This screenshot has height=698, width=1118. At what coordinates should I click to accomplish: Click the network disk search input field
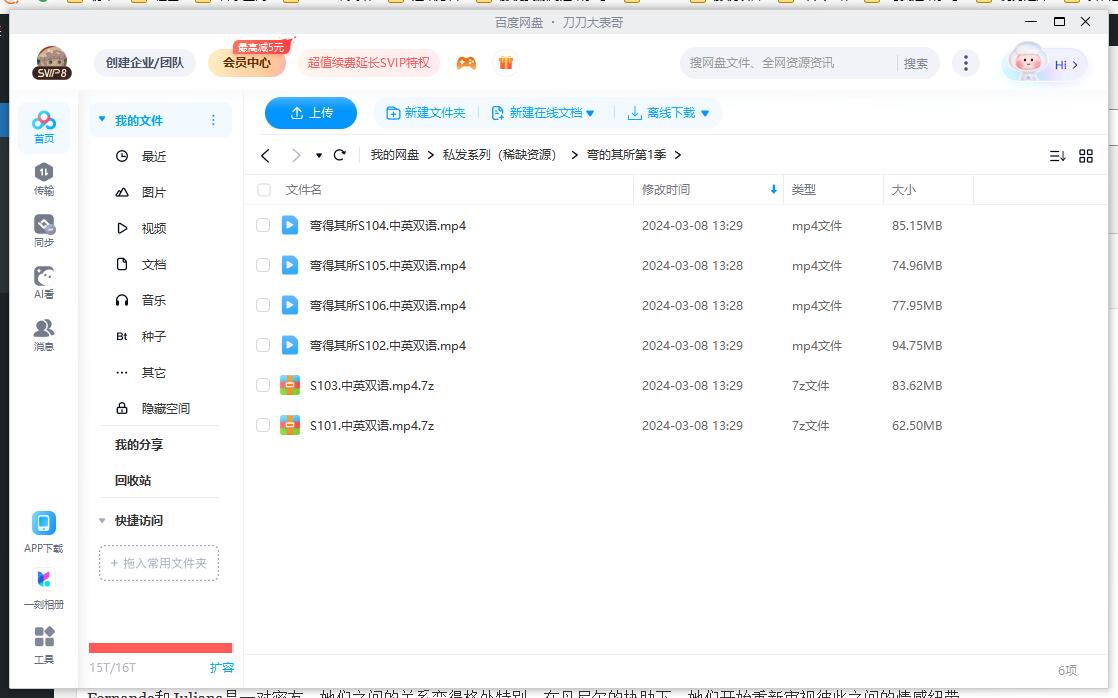point(780,62)
